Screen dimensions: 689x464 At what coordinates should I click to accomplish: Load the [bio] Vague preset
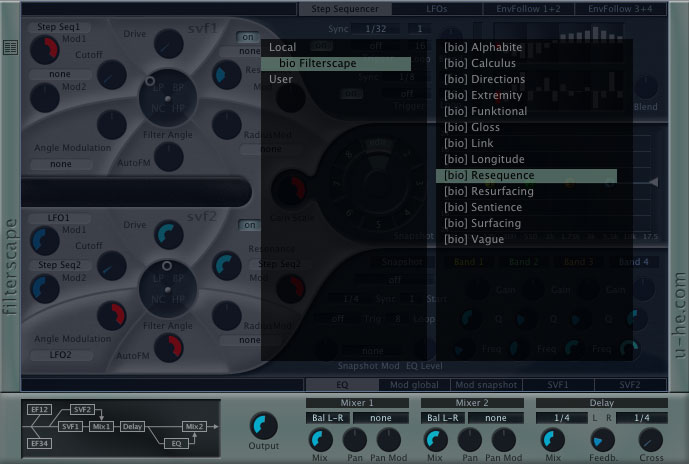pos(526,239)
